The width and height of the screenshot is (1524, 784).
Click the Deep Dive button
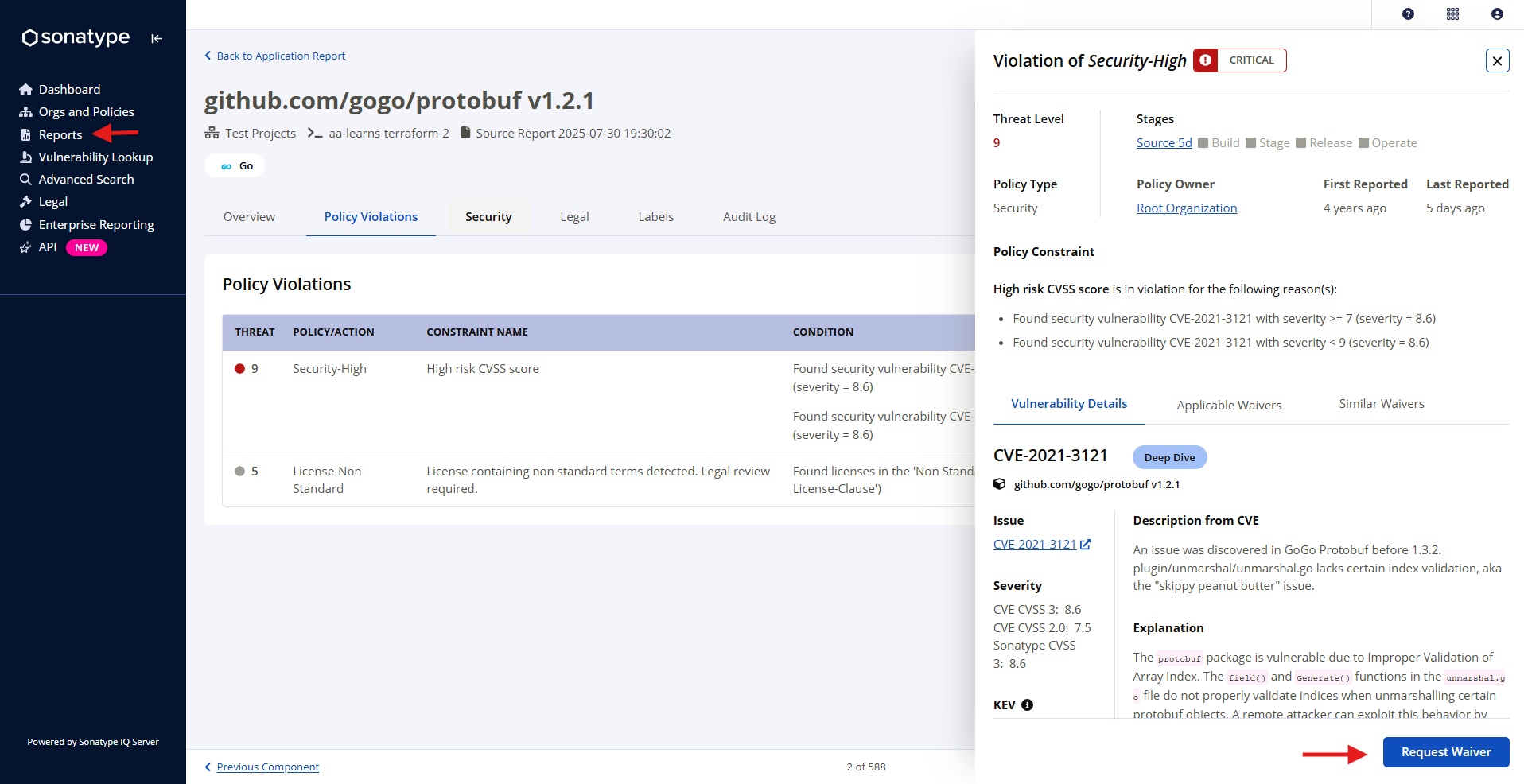click(x=1169, y=457)
